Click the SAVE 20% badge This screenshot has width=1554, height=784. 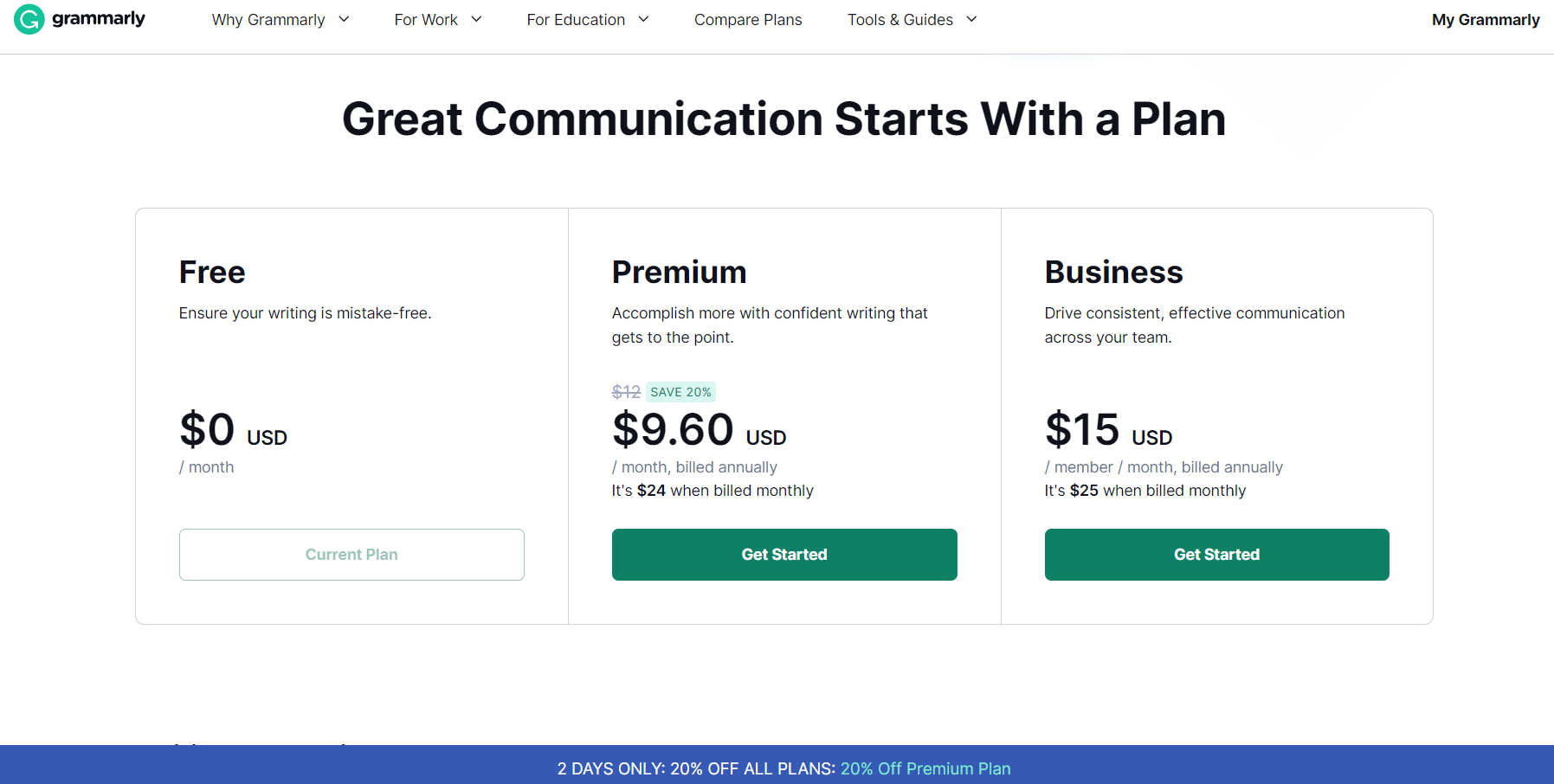pyautogui.click(x=680, y=391)
